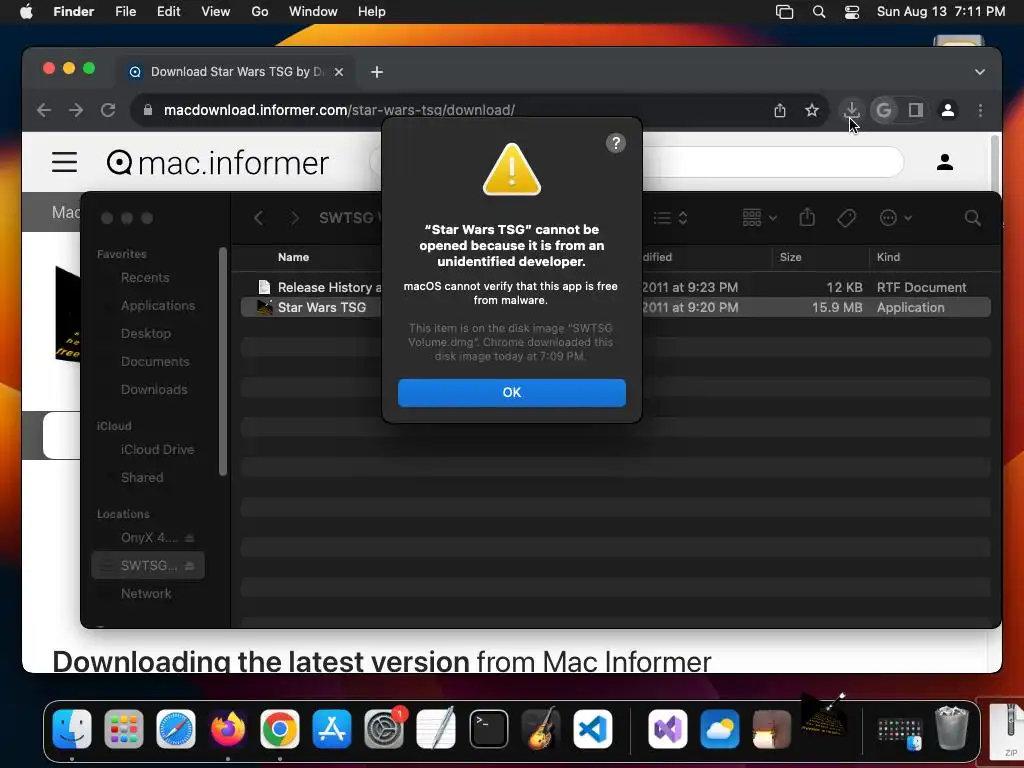Close the Download Star Wars TSG tab
This screenshot has width=1024, height=768.
pos(338,72)
